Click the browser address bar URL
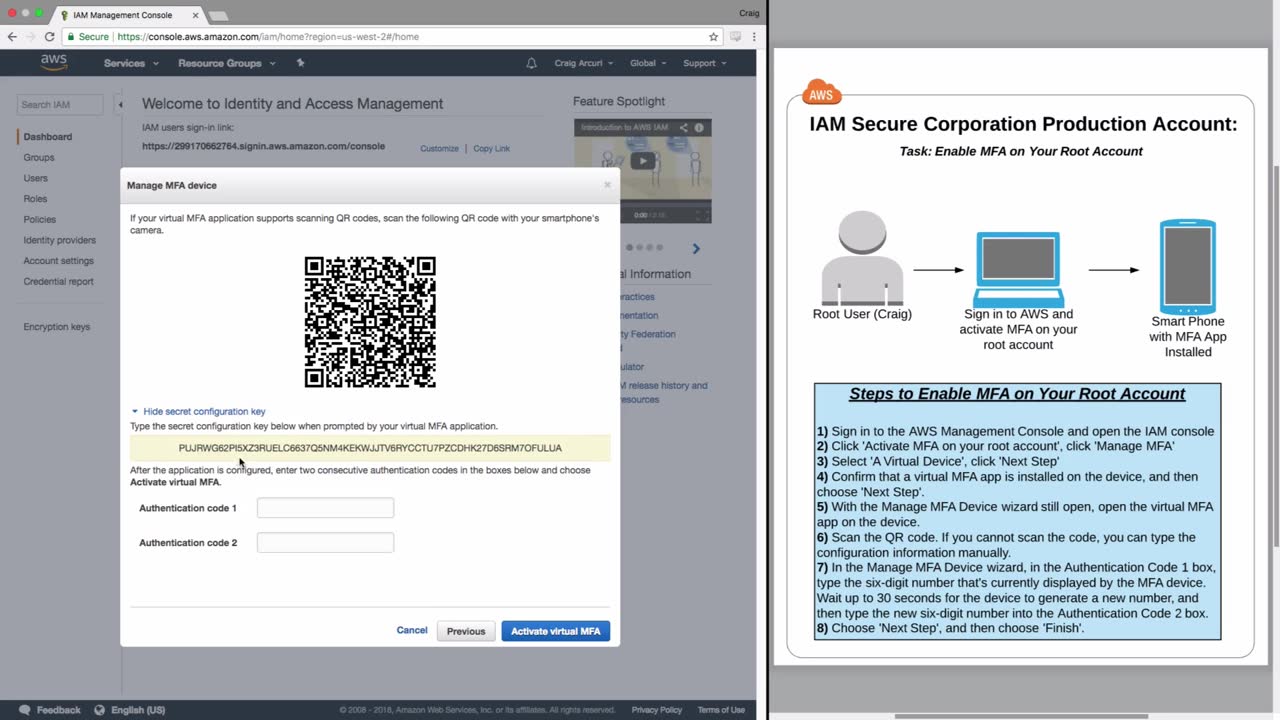 point(268,37)
